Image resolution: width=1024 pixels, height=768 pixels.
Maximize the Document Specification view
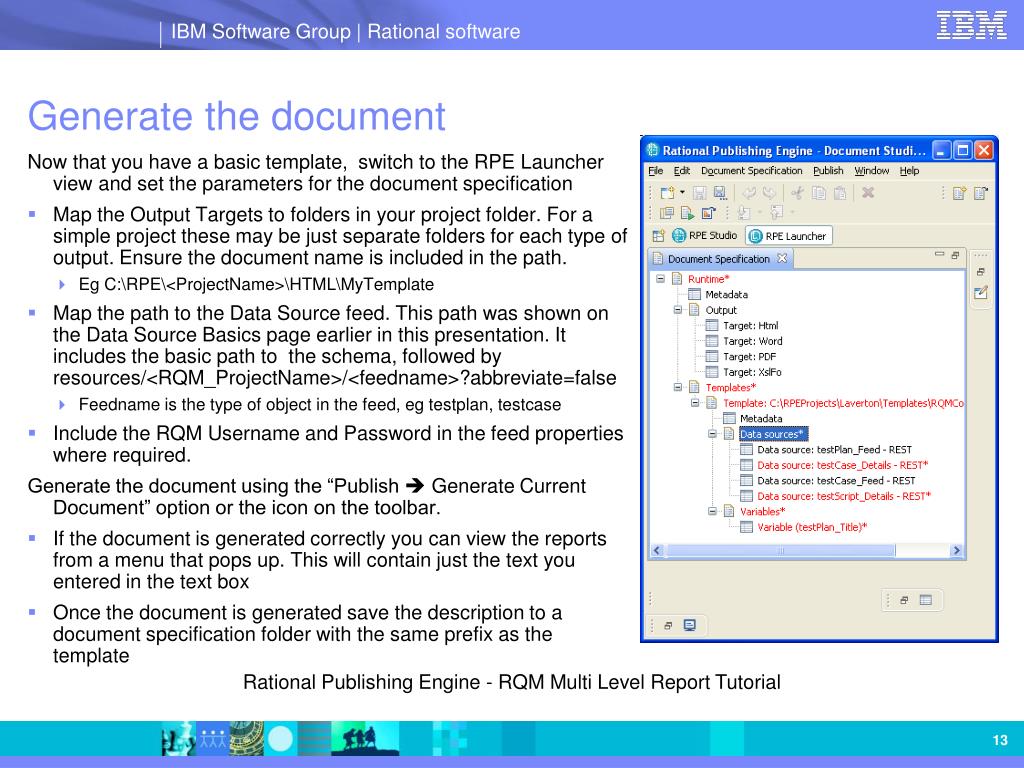click(955, 255)
